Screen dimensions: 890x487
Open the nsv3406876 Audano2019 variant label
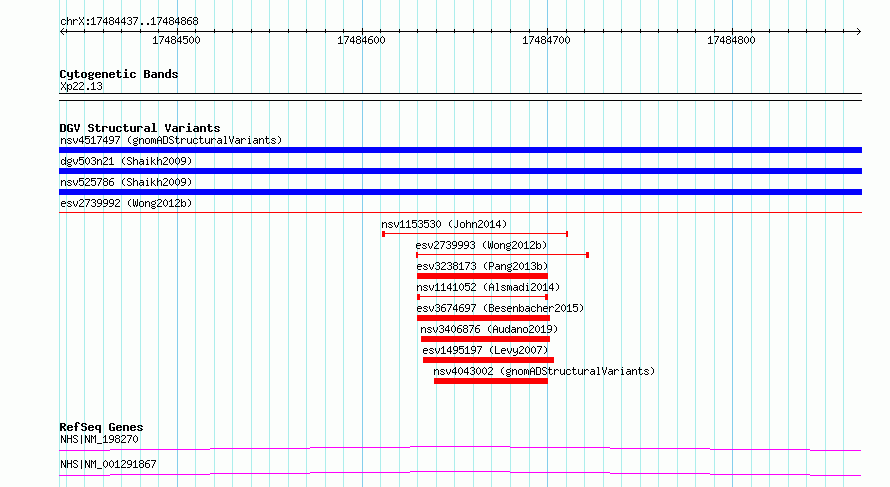point(489,329)
